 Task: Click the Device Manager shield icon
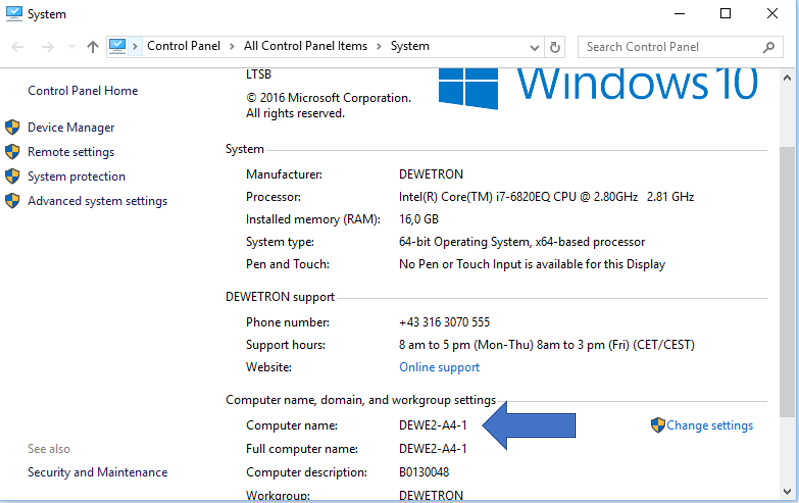(x=12, y=127)
